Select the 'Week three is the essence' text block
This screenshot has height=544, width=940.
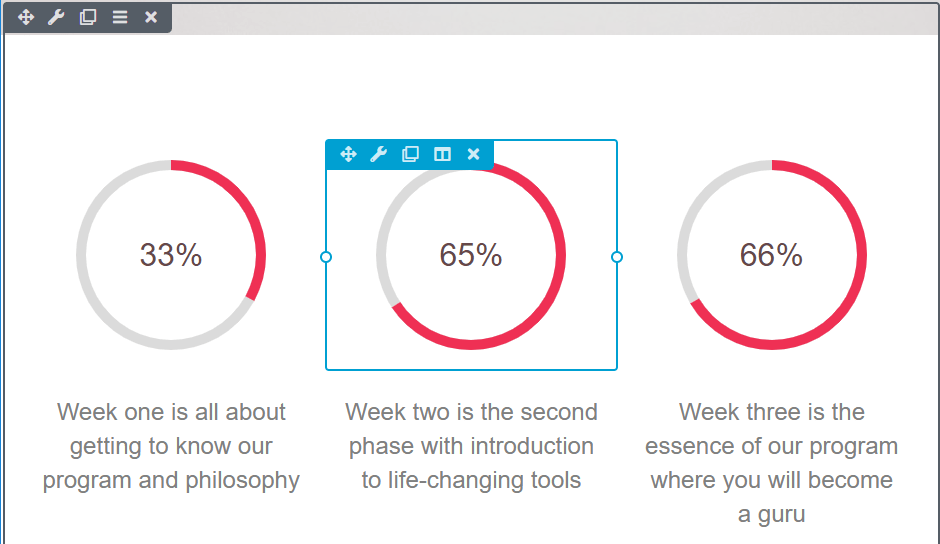(x=772, y=463)
